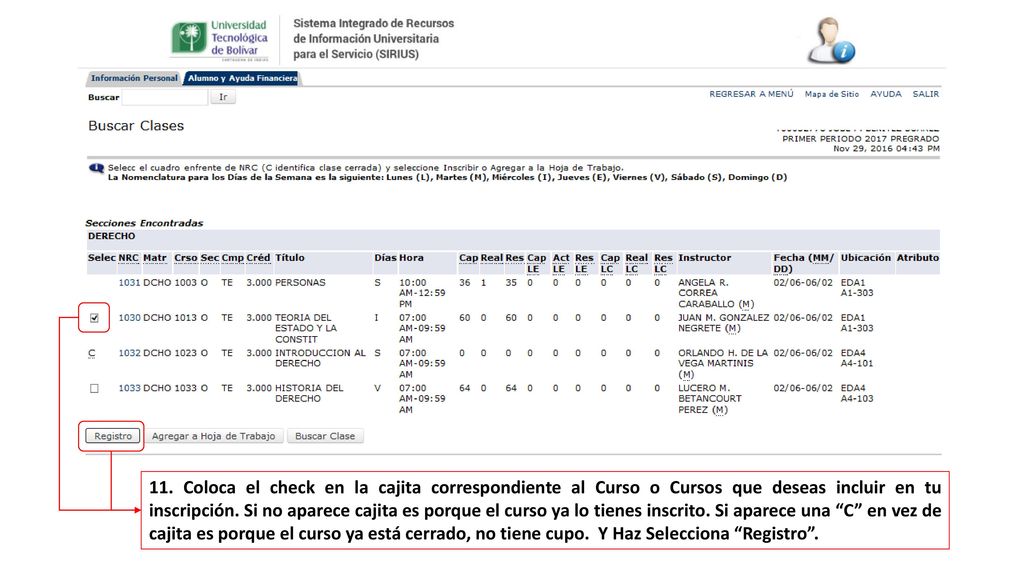
Task: Click PRIMER PERIODO 2017 PREGRADO text
Action: [860, 139]
